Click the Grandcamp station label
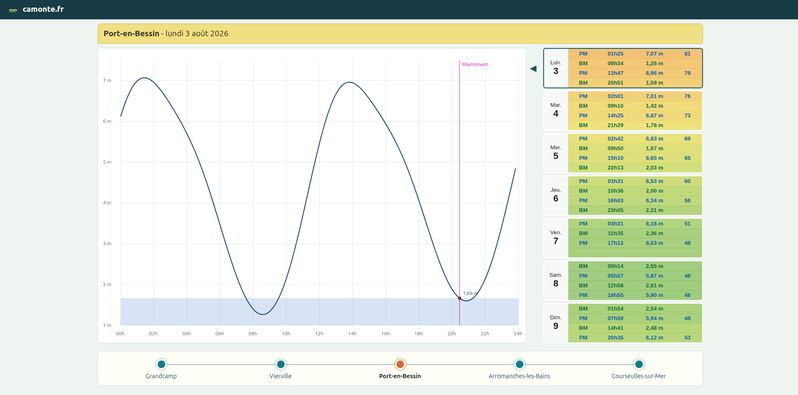Screen dimensions: 798x395 (x=161, y=376)
